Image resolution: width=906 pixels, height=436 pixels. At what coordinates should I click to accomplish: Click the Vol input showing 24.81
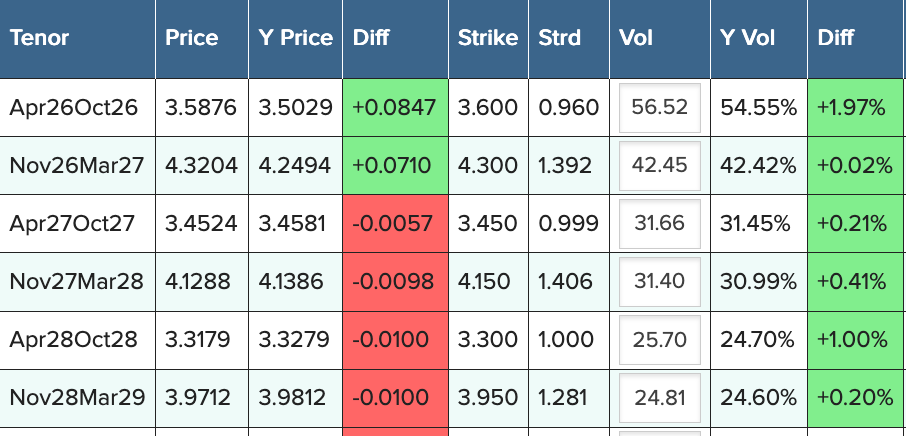(659, 397)
